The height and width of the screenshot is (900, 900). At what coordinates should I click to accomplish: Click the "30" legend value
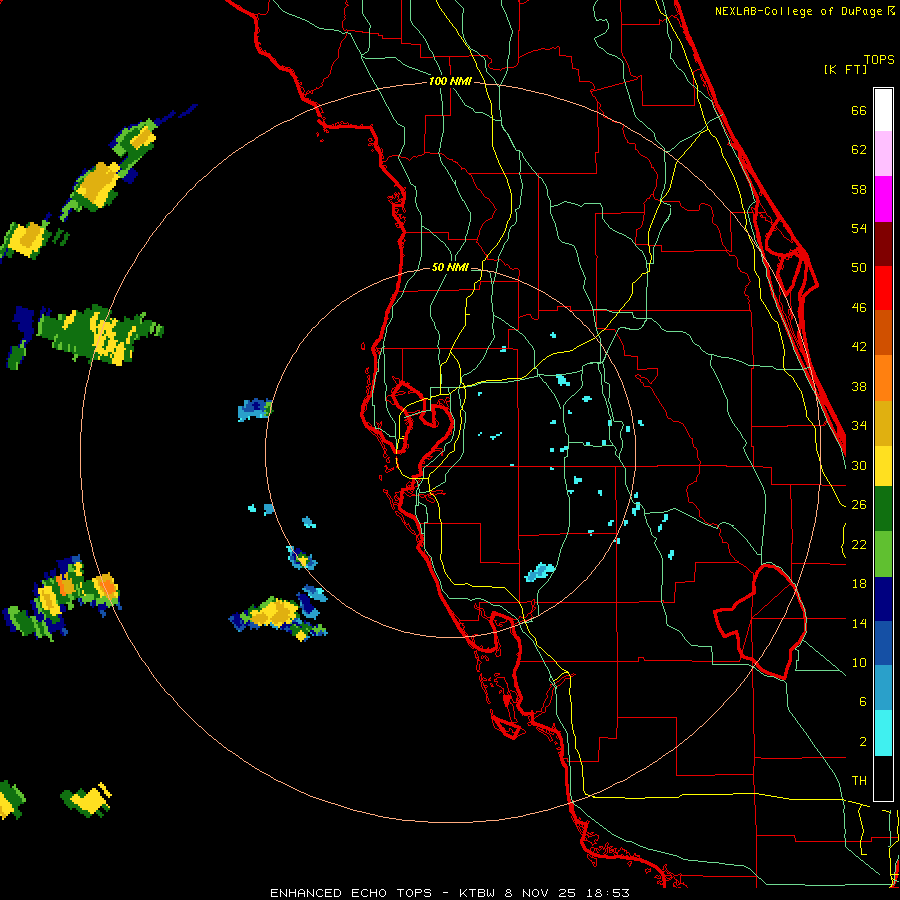(x=859, y=465)
